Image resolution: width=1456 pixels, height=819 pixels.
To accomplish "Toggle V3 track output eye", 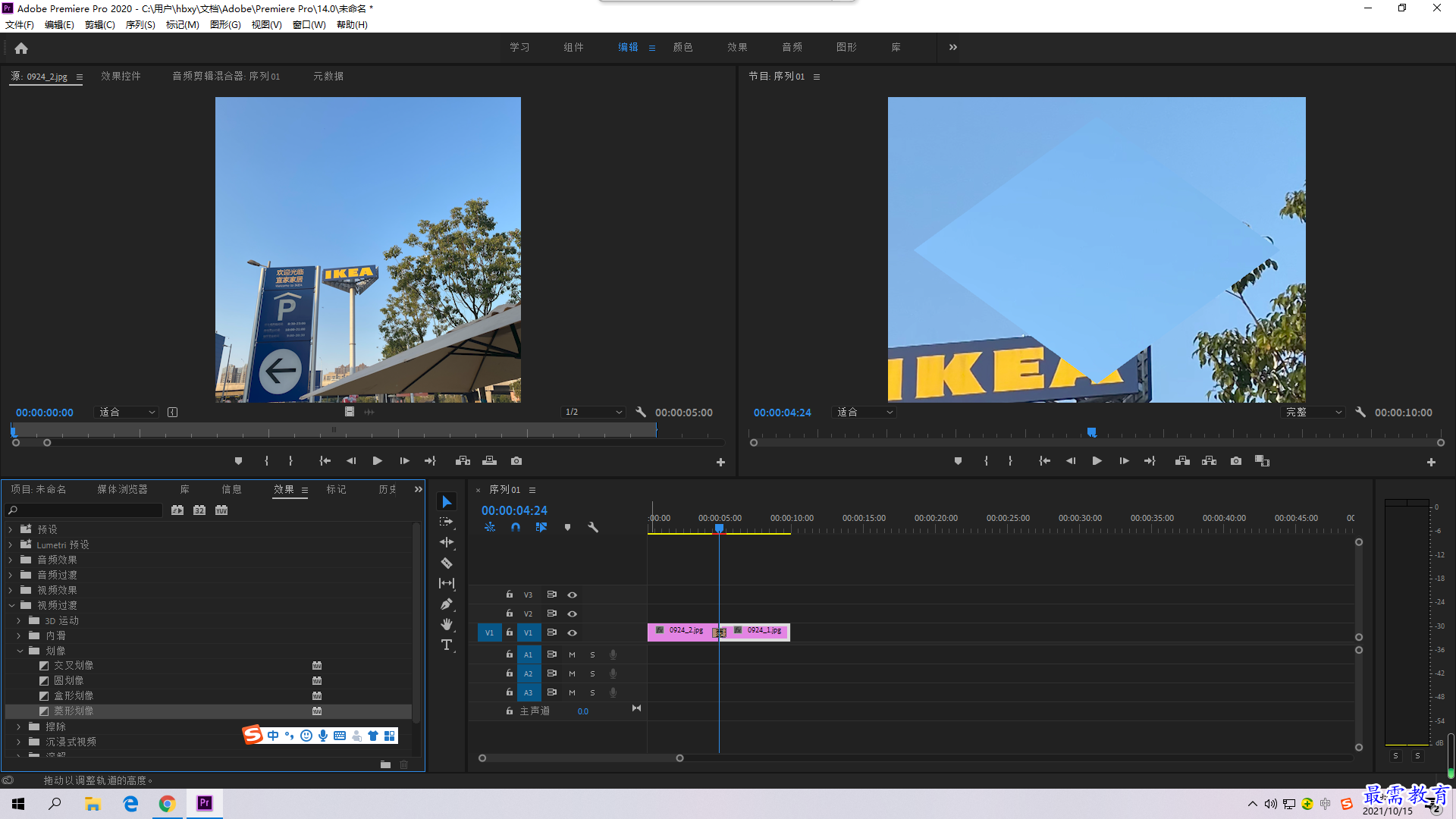I will click(x=573, y=595).
